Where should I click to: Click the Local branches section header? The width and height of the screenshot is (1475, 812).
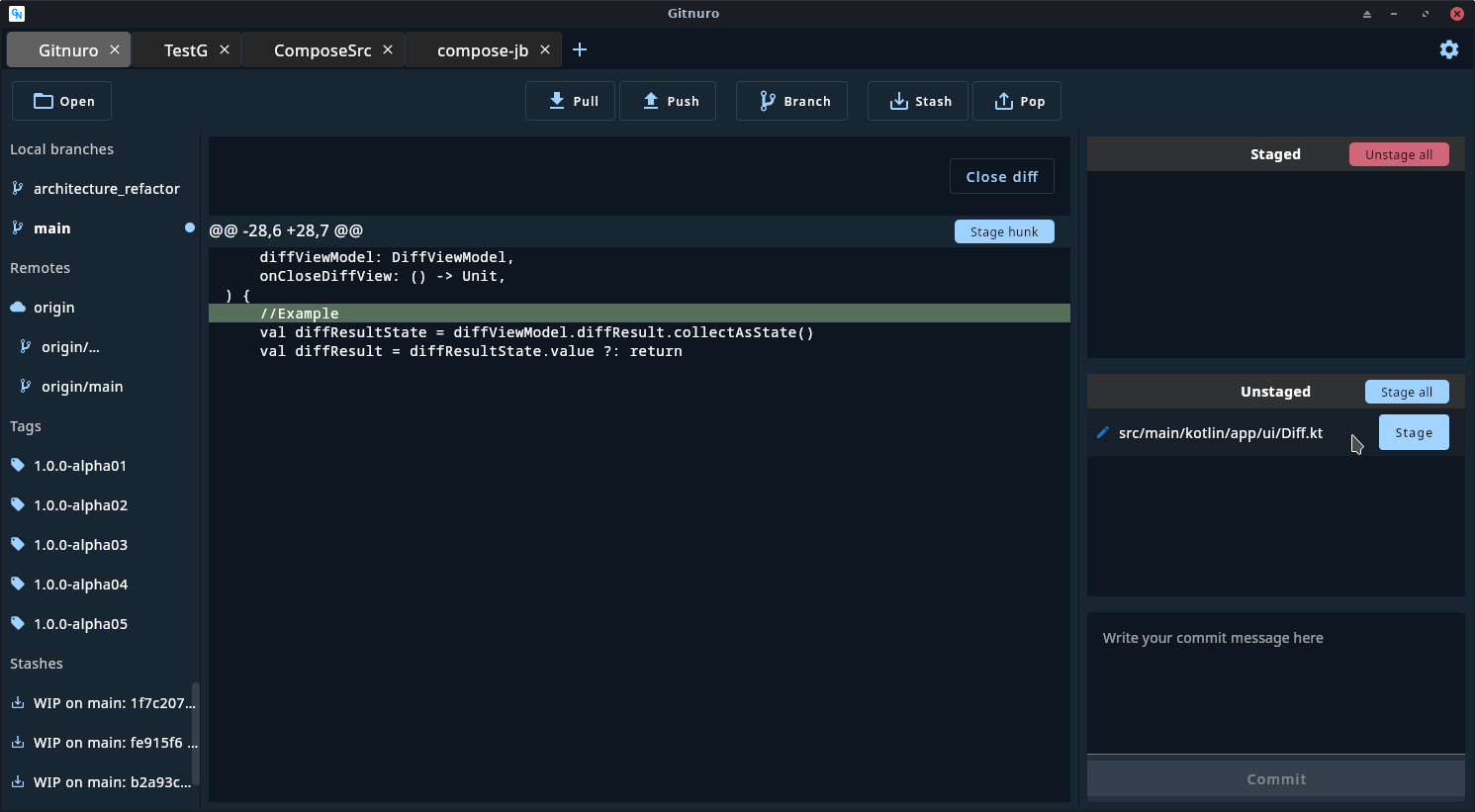pyautogui.click(x=61, y=149)
